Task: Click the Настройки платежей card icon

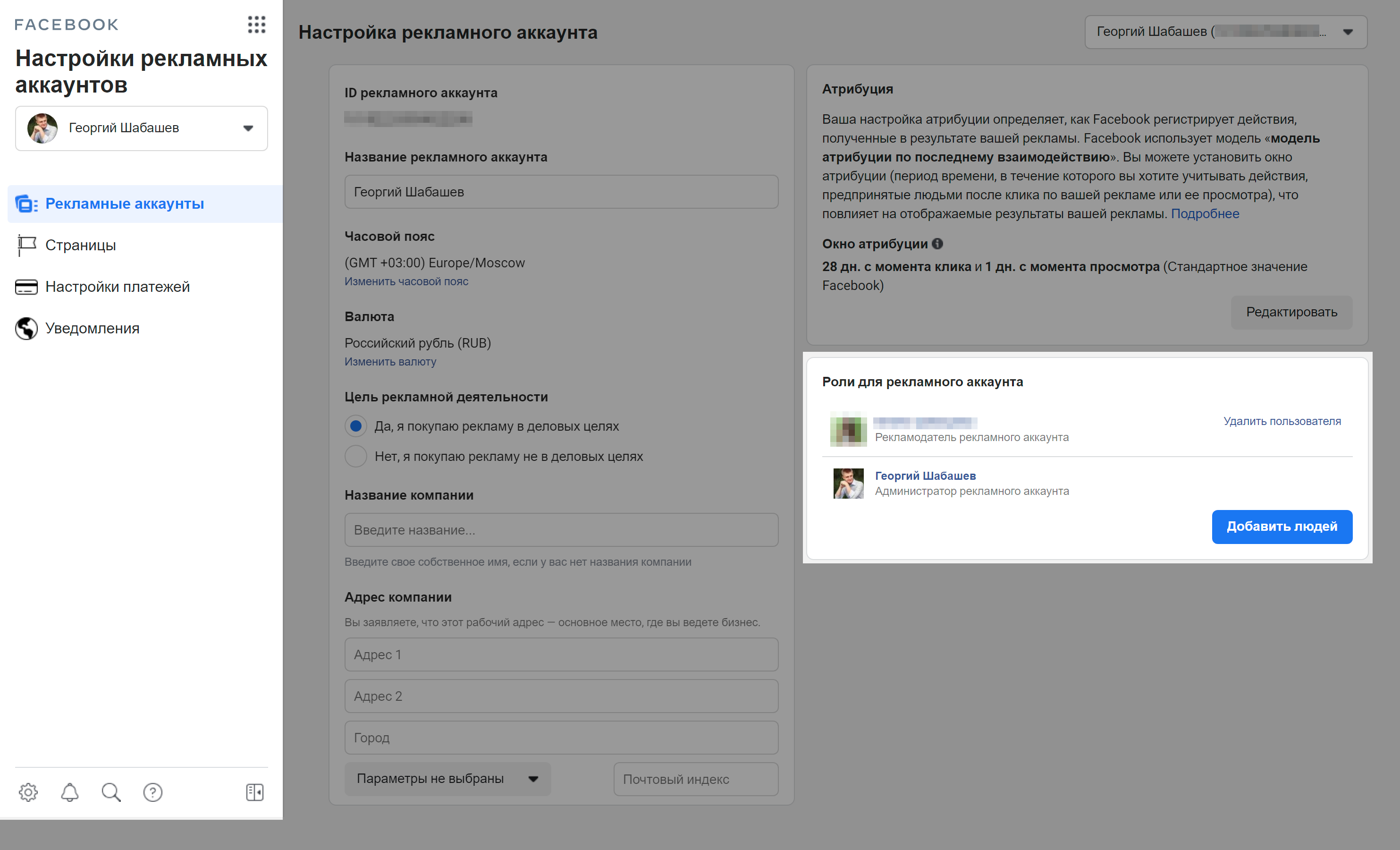Action: tap(26, 287)
